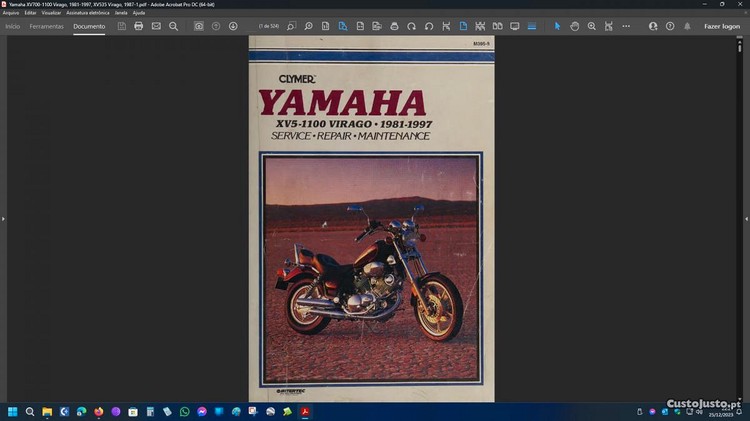This screenshot has width=750, height=421.
Task: Go to next page with down arrow
Action: [233, 26]
